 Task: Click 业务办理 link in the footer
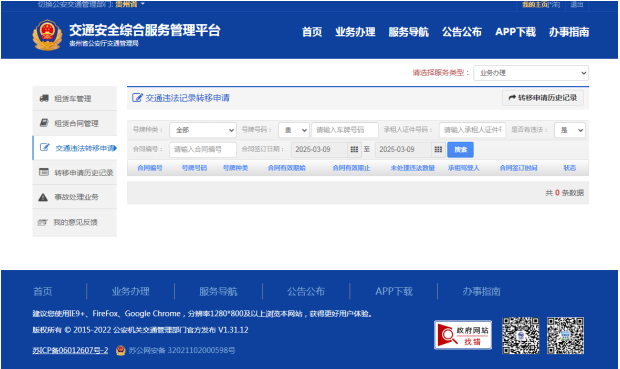130,291
